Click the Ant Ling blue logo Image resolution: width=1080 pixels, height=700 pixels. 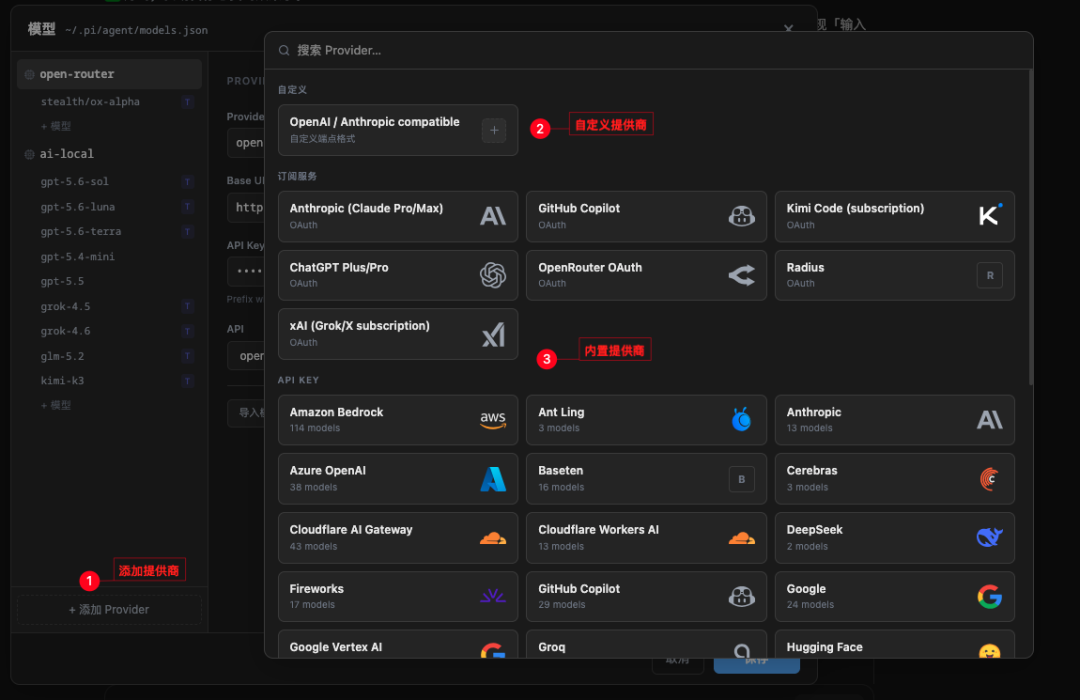[741, 419]
